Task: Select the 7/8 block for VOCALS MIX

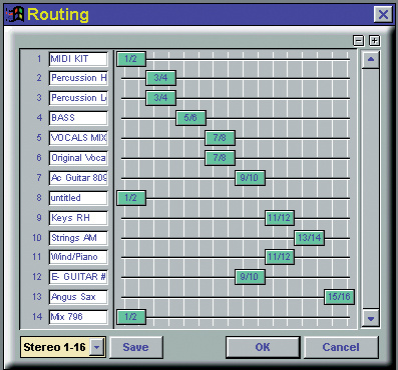Action: (220, 138)
